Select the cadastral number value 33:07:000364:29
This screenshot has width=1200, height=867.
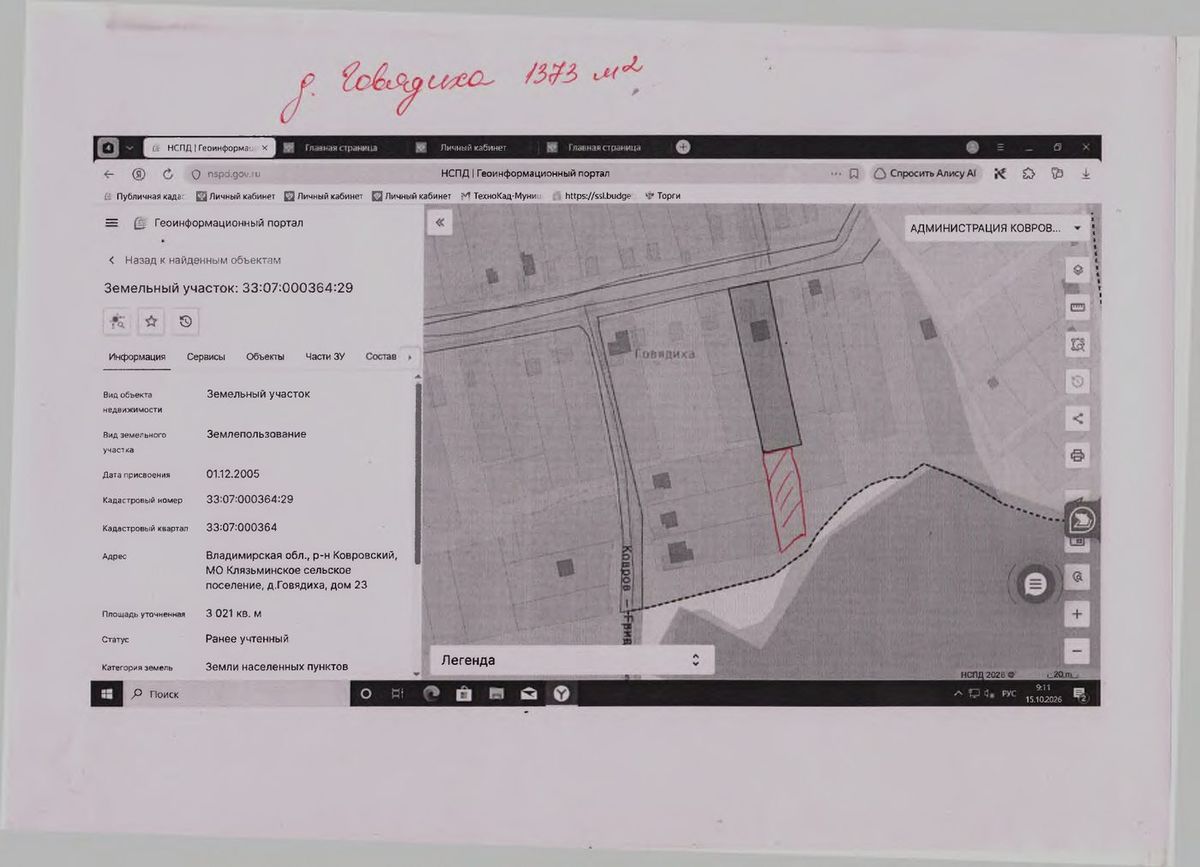[249, 499]
